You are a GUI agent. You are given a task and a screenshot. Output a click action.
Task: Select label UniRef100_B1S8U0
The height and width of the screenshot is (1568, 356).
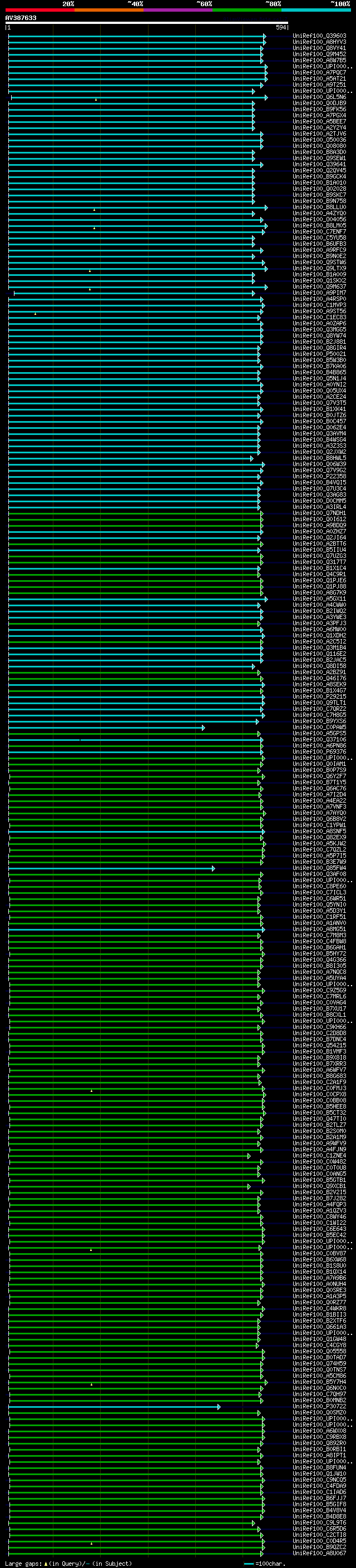[x=319, y=1265]
